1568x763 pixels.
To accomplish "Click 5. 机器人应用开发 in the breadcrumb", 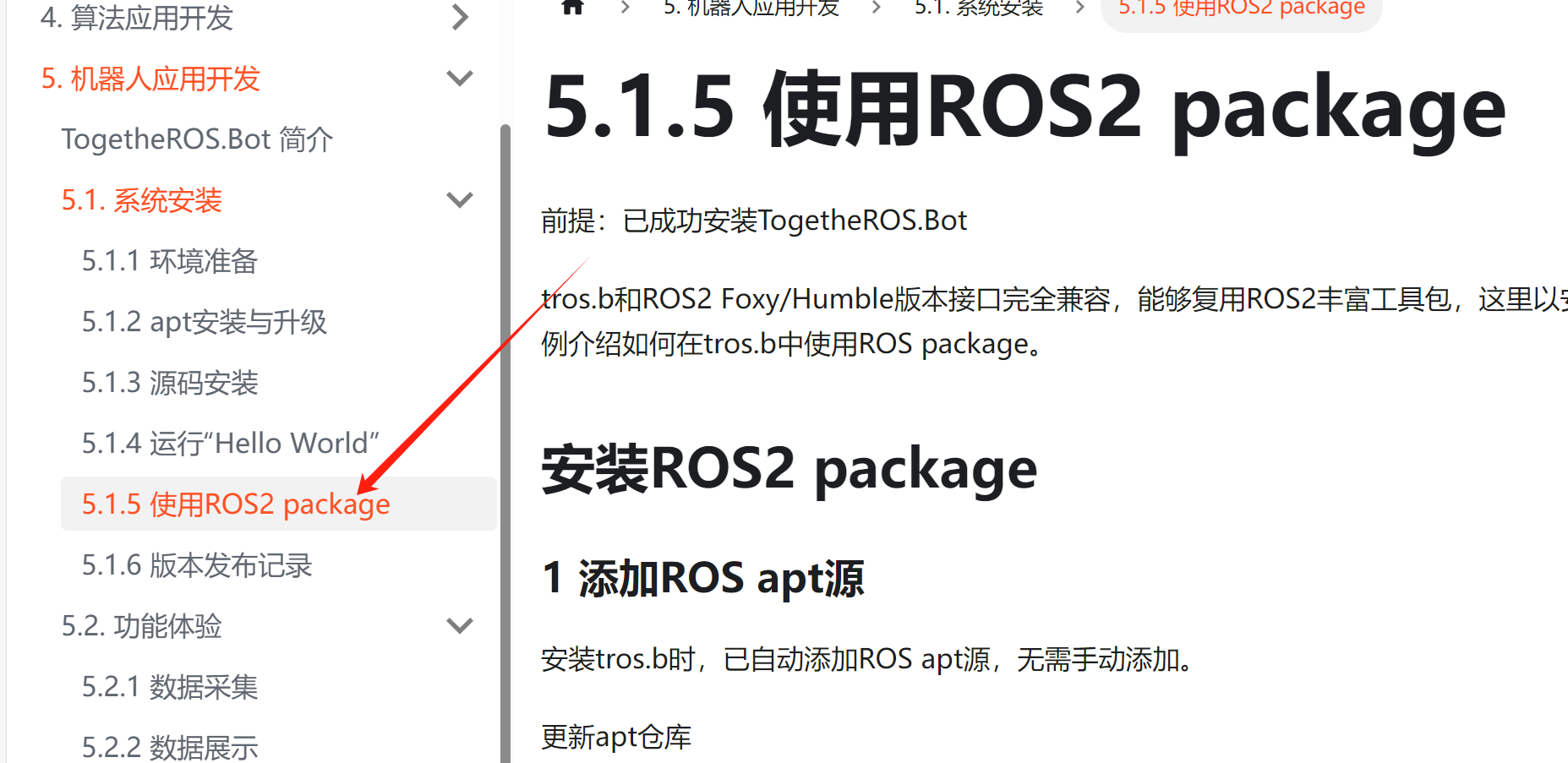I will (750, 8).
